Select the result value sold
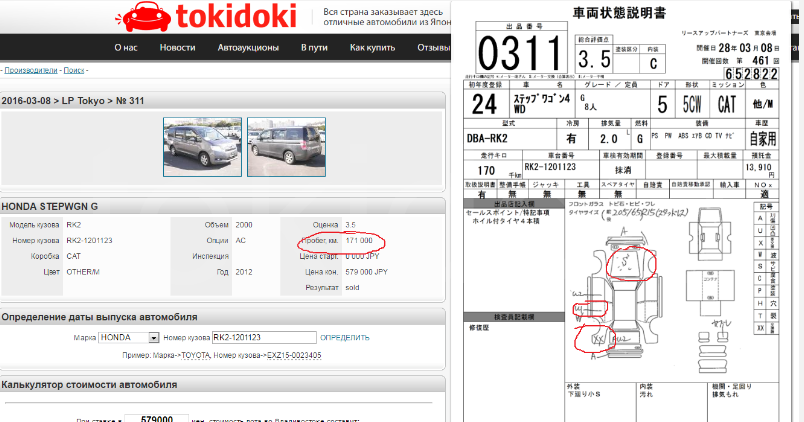Screen dimensions: 804x422 [352, 288]
